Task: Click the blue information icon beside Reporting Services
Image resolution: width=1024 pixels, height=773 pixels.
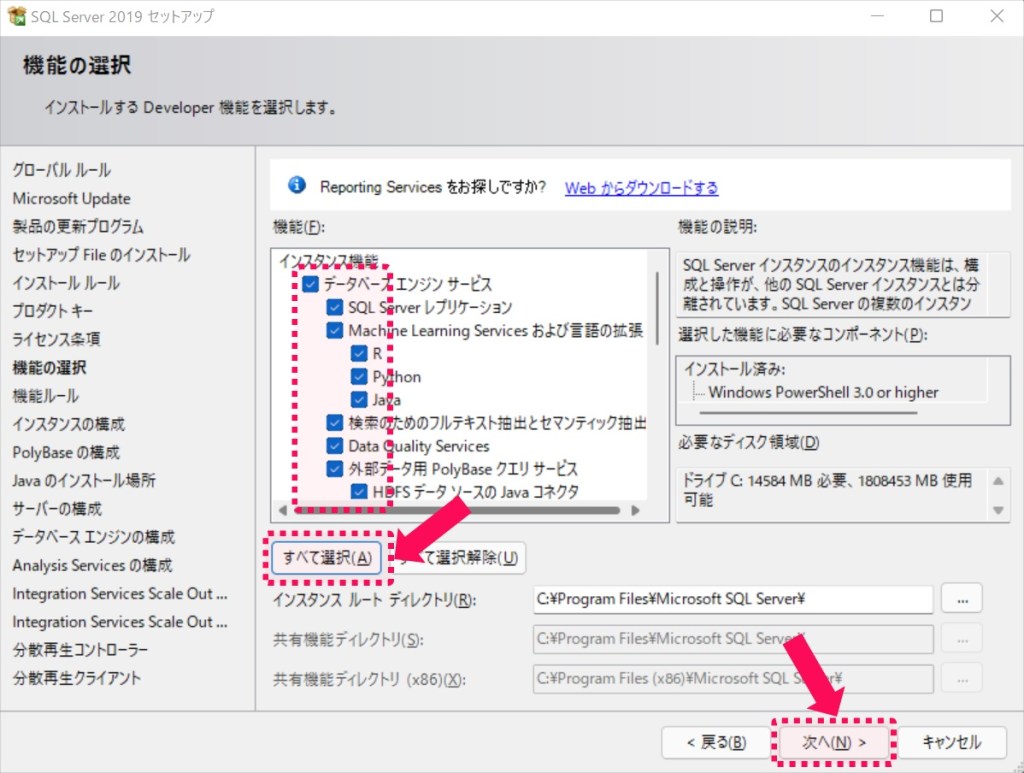Action: 297,185
